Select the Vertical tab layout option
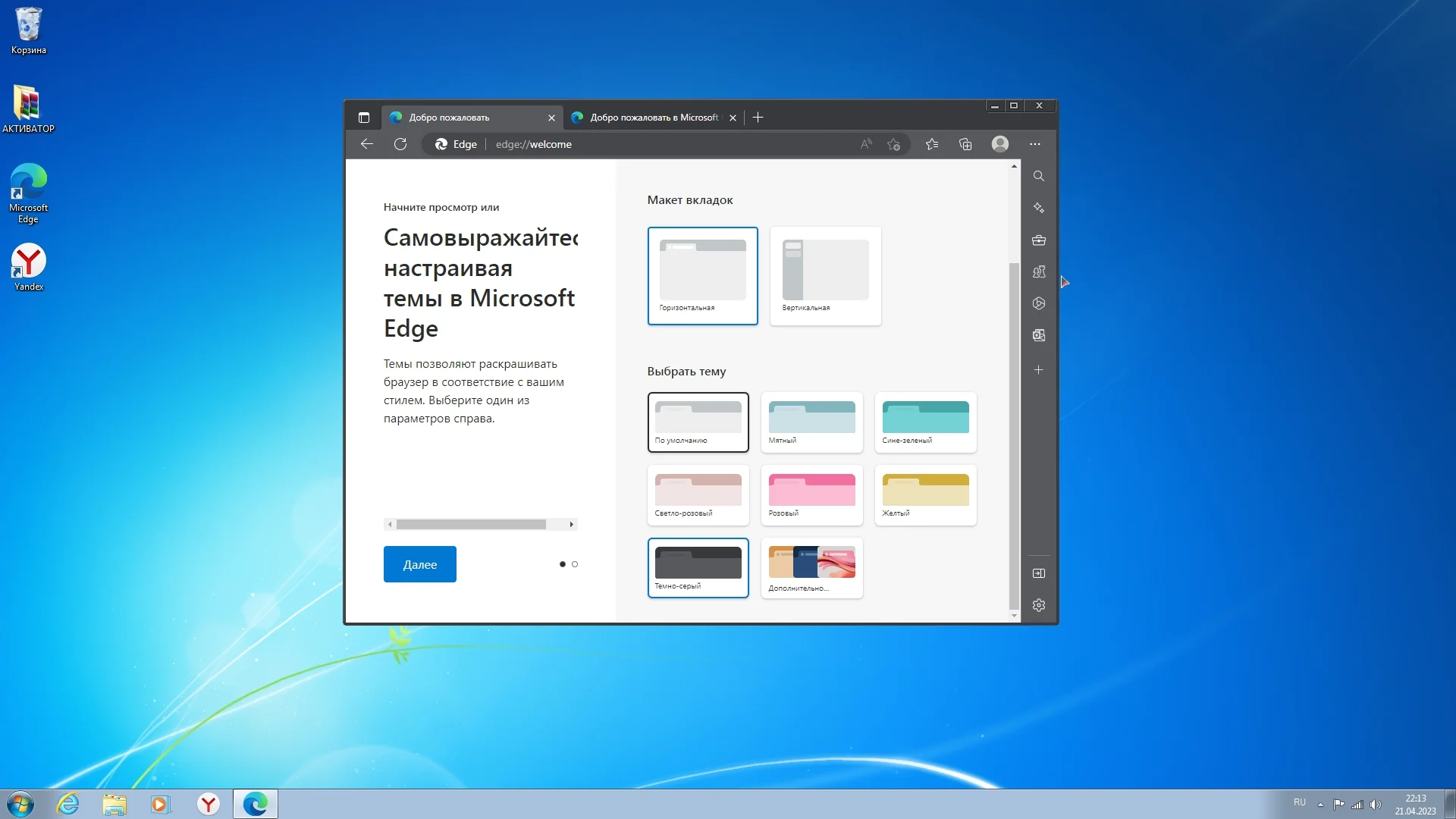1456x819 pixels. [x=825, y=276]
